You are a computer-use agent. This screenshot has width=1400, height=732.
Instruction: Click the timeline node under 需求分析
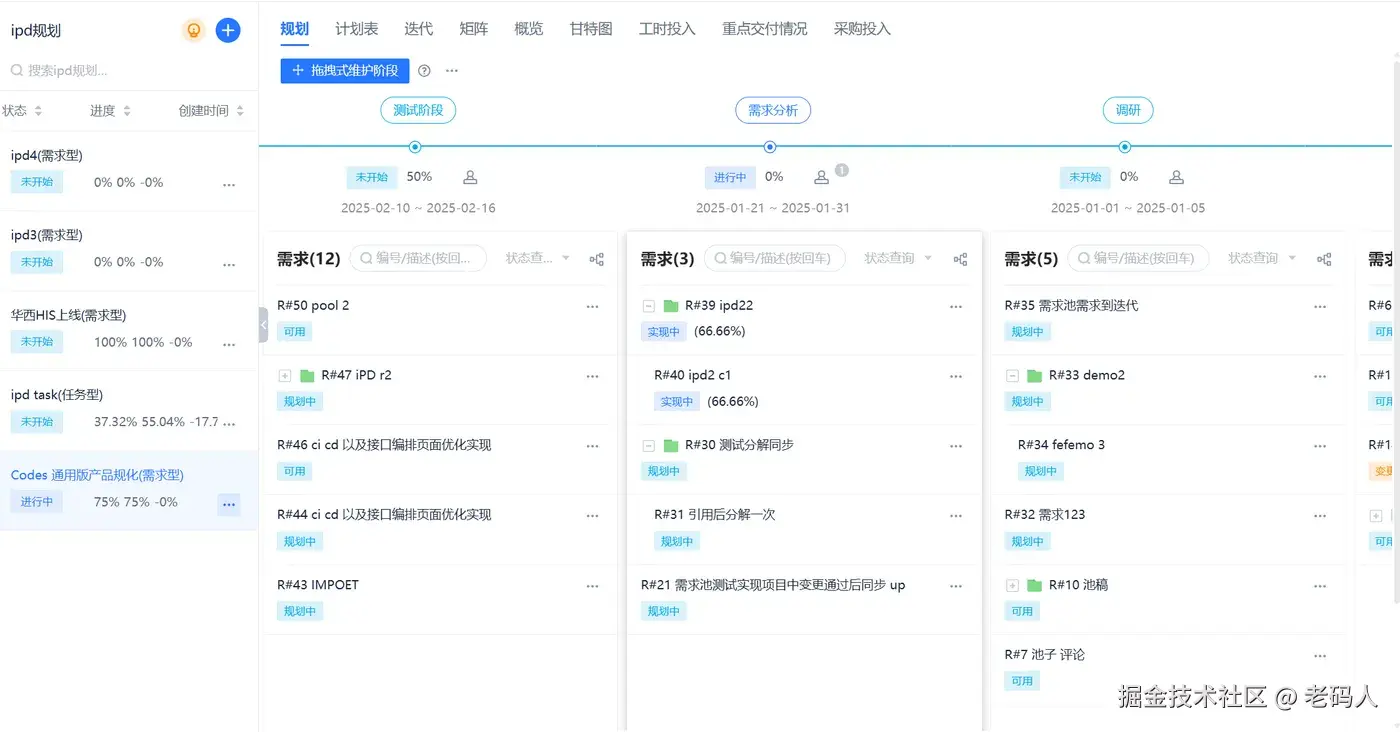770,147
